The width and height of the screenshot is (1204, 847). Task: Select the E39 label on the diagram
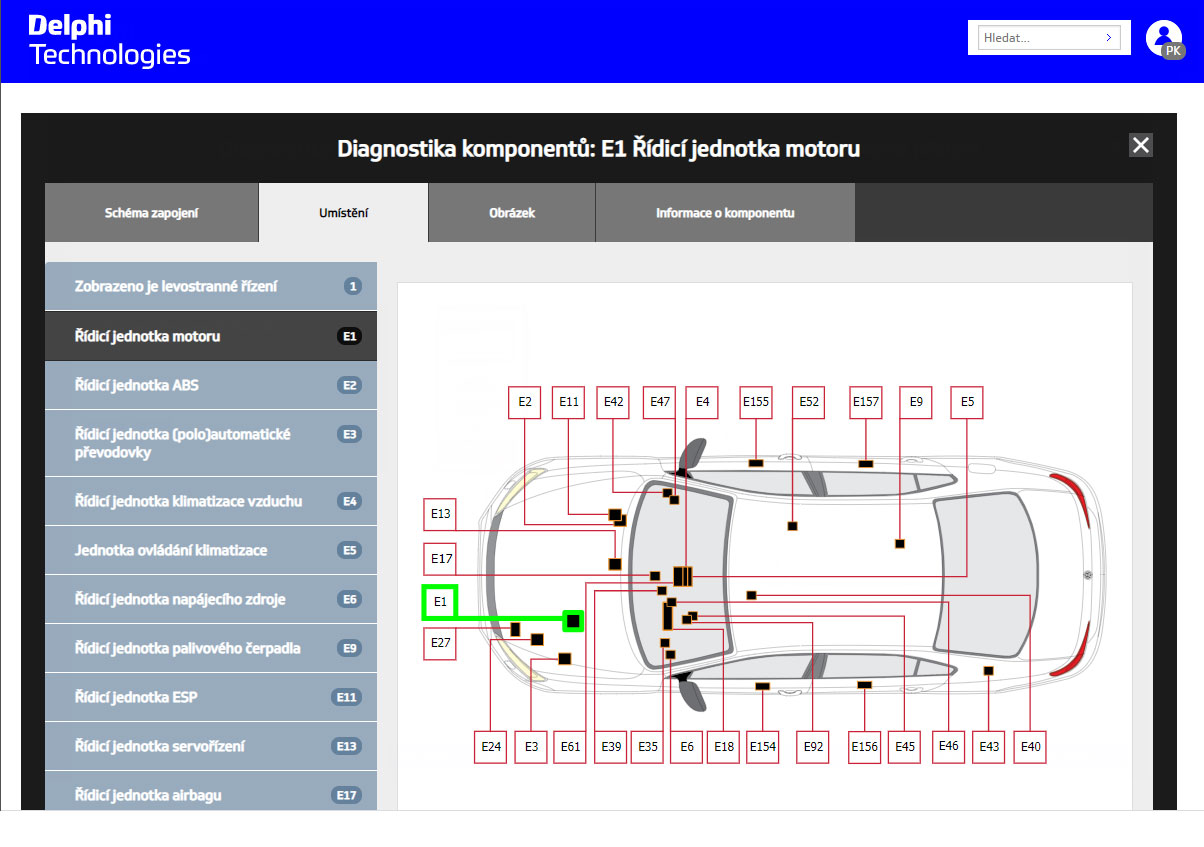[611, 747]
